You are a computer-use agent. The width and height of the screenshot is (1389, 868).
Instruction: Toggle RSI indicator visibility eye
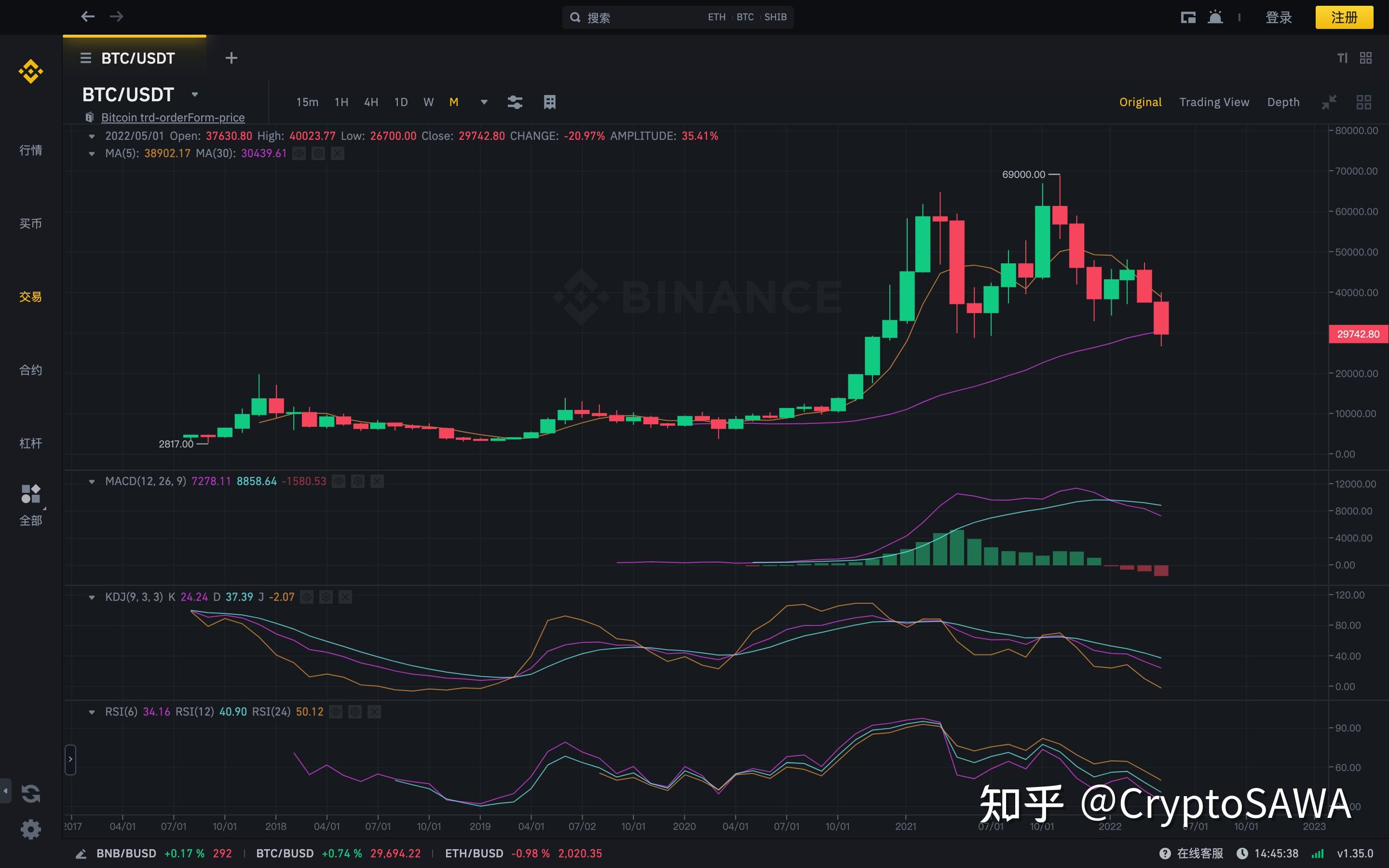point(336,712)
